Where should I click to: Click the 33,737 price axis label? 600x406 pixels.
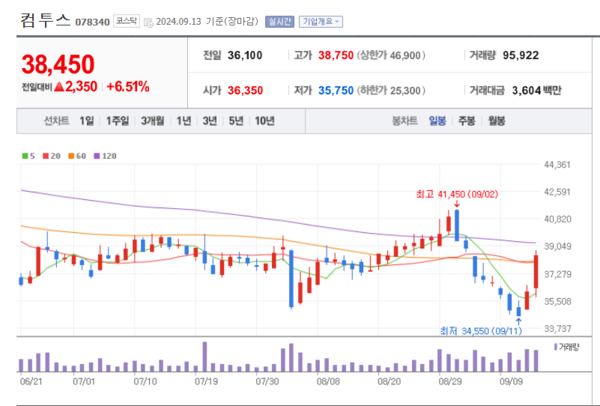coord(557,329)
